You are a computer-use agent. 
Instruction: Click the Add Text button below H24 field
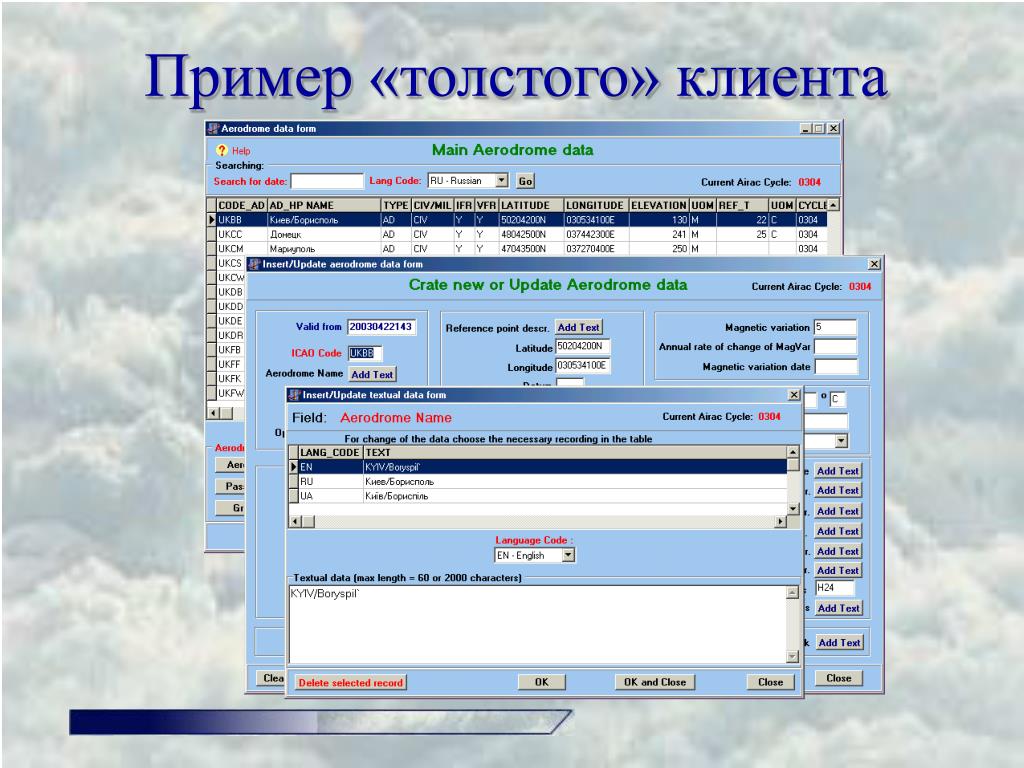[x=839, y=608]
